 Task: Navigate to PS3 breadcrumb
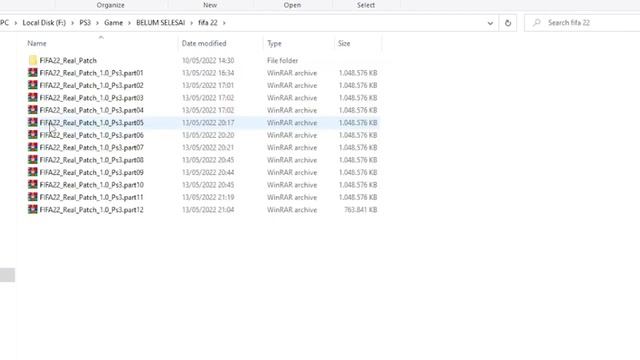(85, 23)
